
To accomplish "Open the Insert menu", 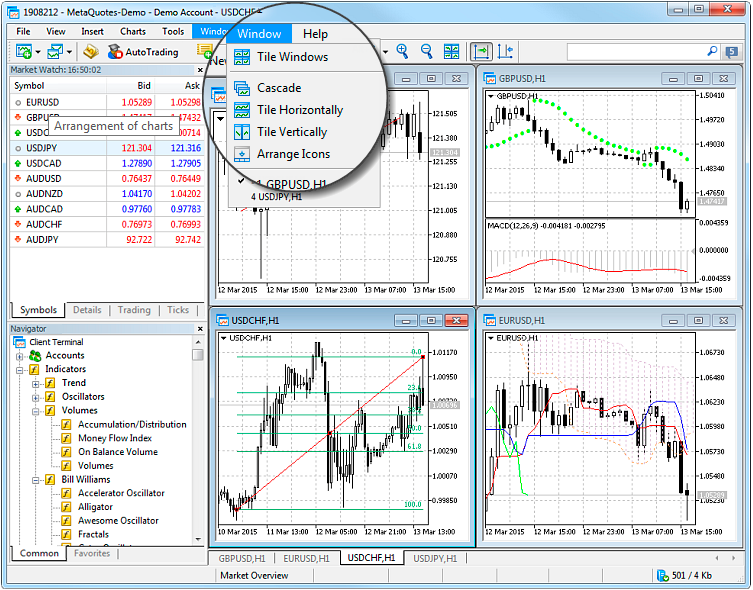I will click(92, 32).
